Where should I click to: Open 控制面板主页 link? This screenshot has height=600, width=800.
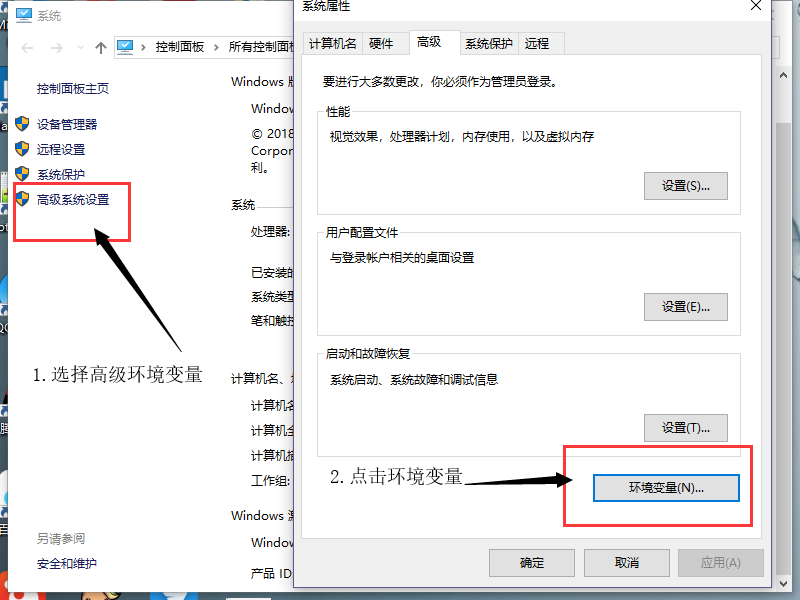(73, 89)
